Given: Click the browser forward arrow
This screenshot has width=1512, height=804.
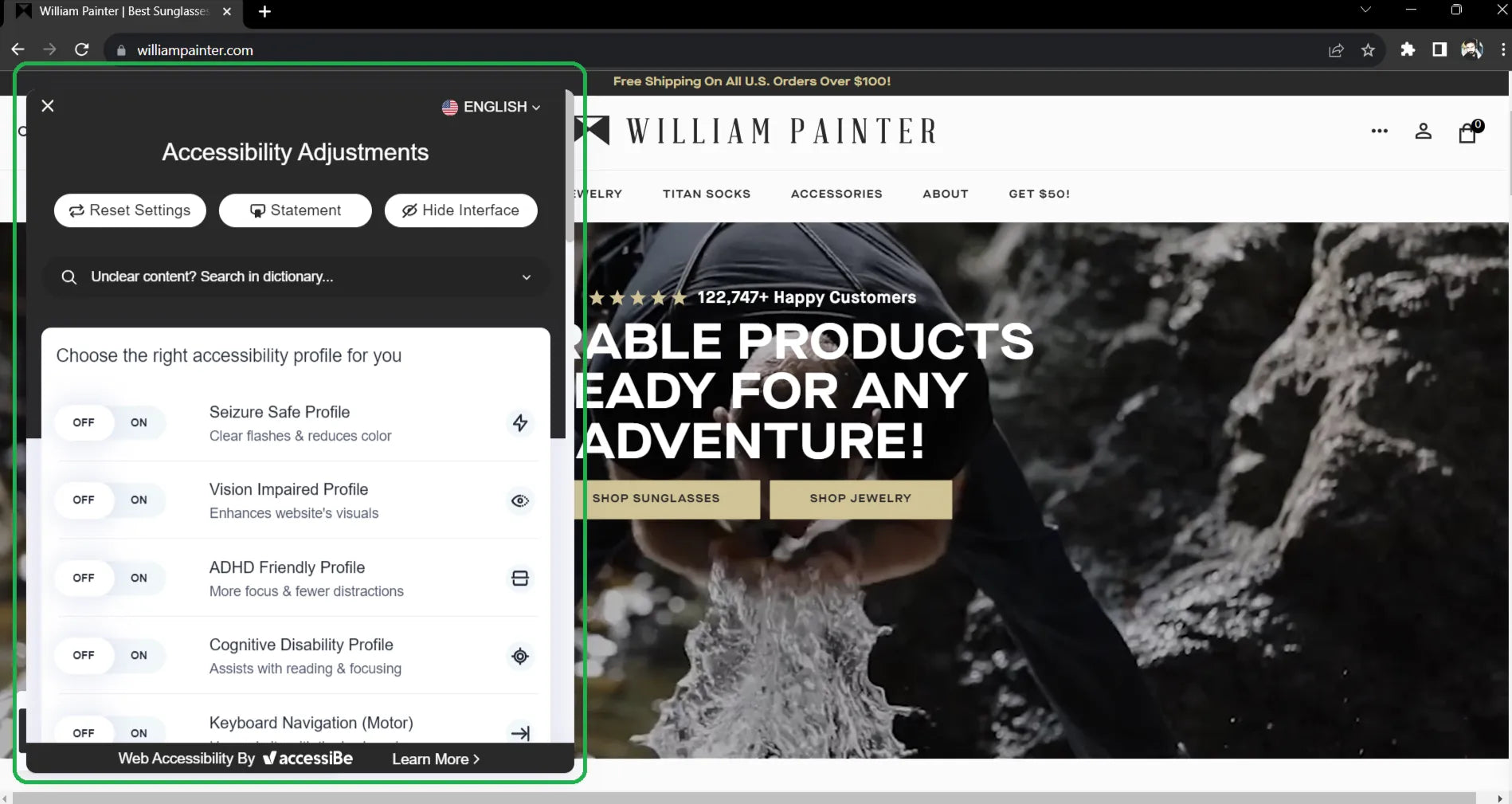Looking at the screenshot, I should (x=49, y=49).
